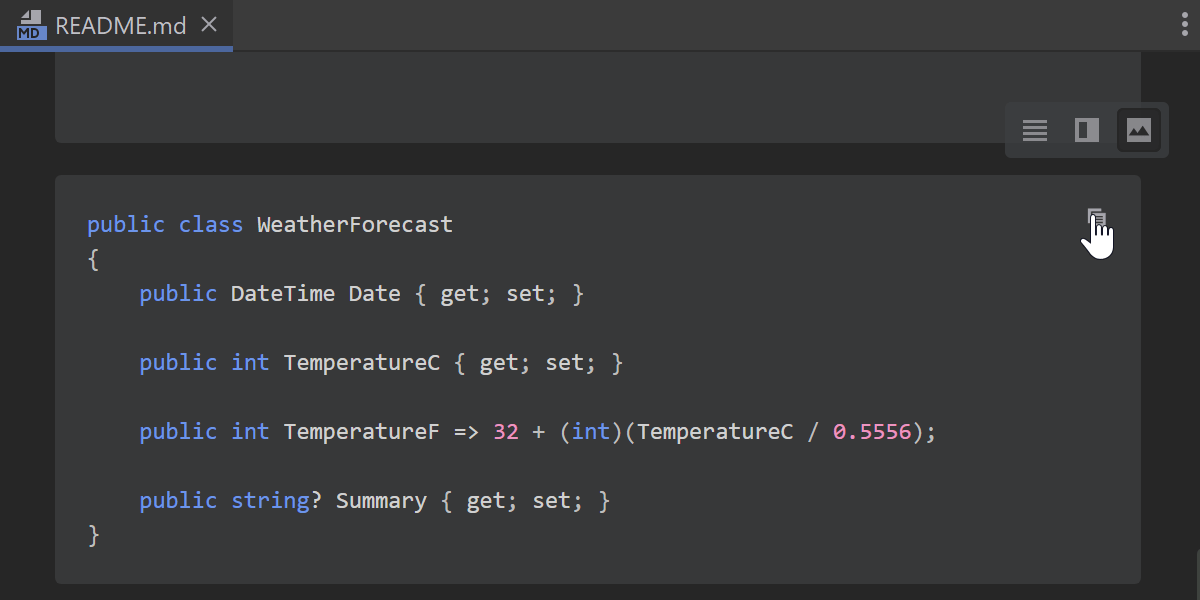Click the string keyword in the code
This screenshot has width=1200, height=600.
(x=270, y=501)
